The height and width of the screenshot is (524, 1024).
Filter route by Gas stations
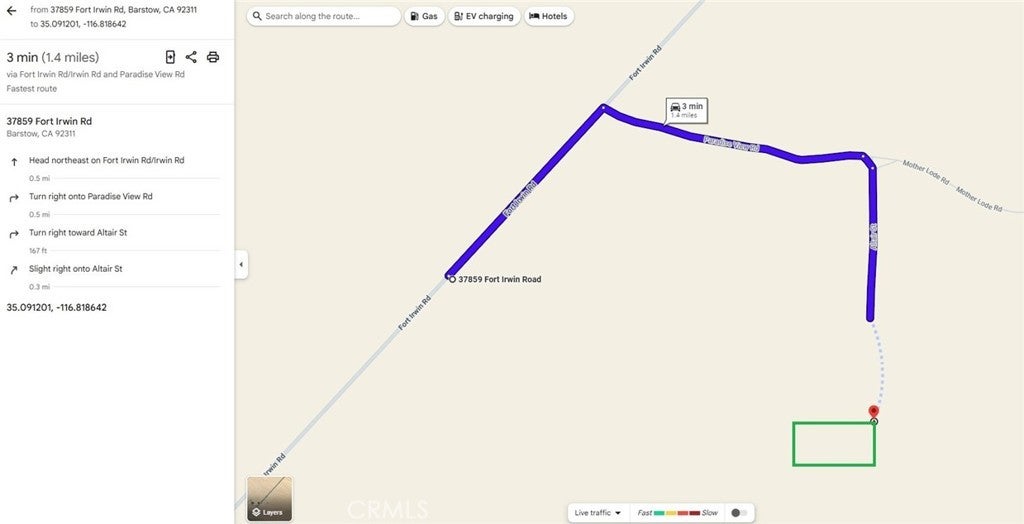pyautogui.click(x=424, y=16)
